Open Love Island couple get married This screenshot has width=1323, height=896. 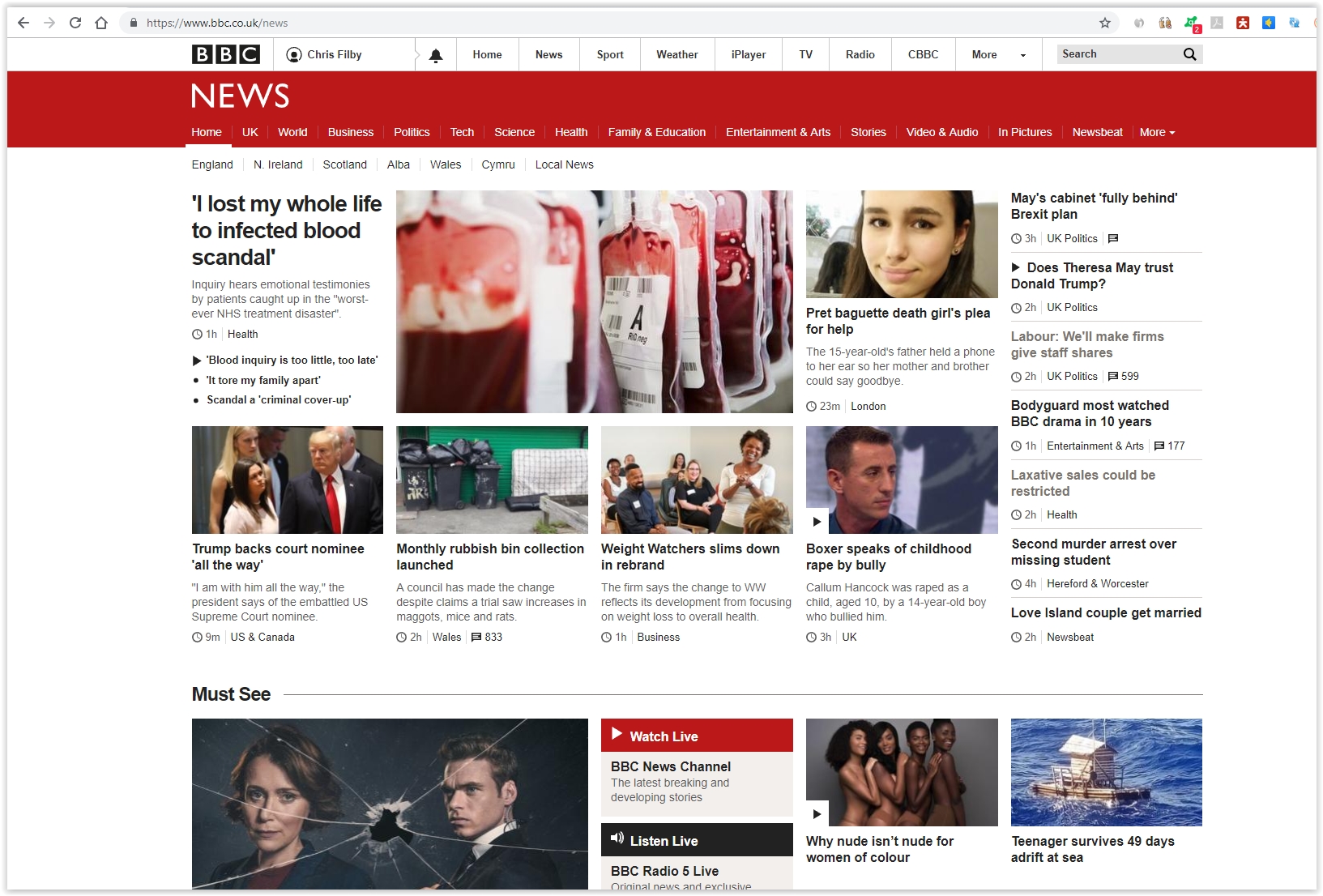[1106, 612]
